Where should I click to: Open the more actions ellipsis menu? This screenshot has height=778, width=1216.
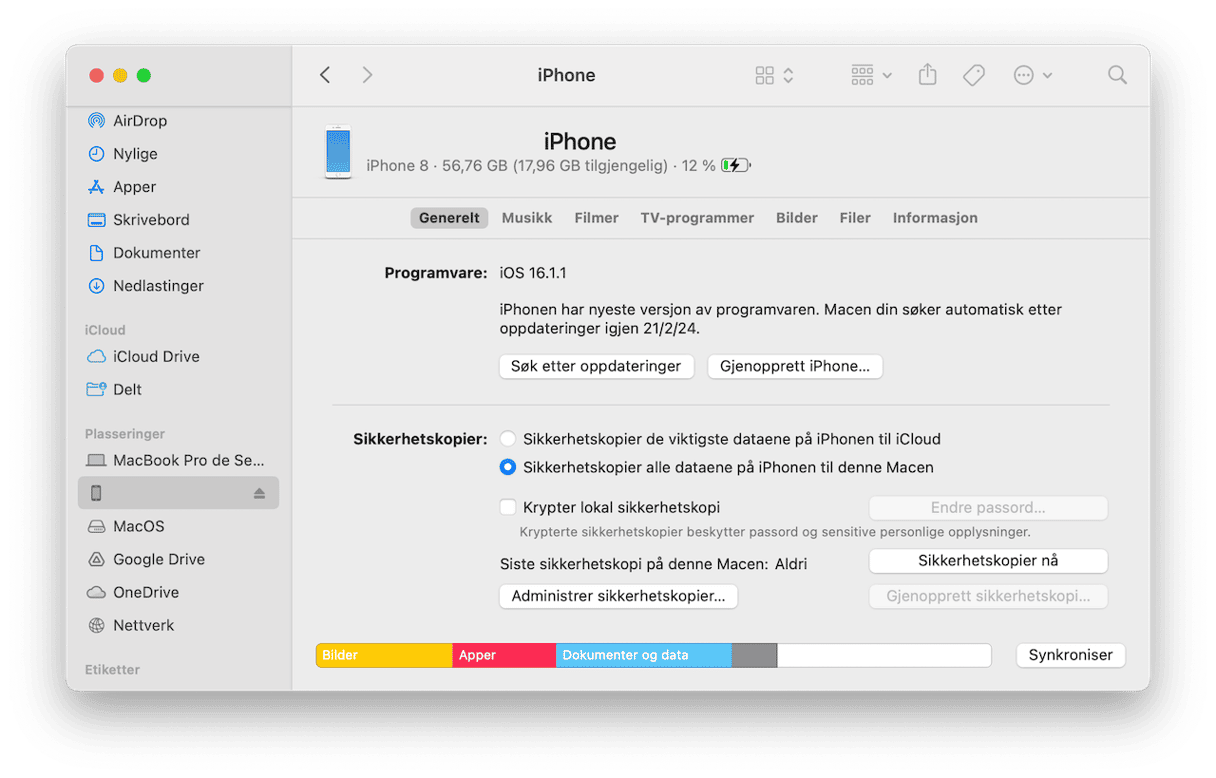(x=1032, y=75)
